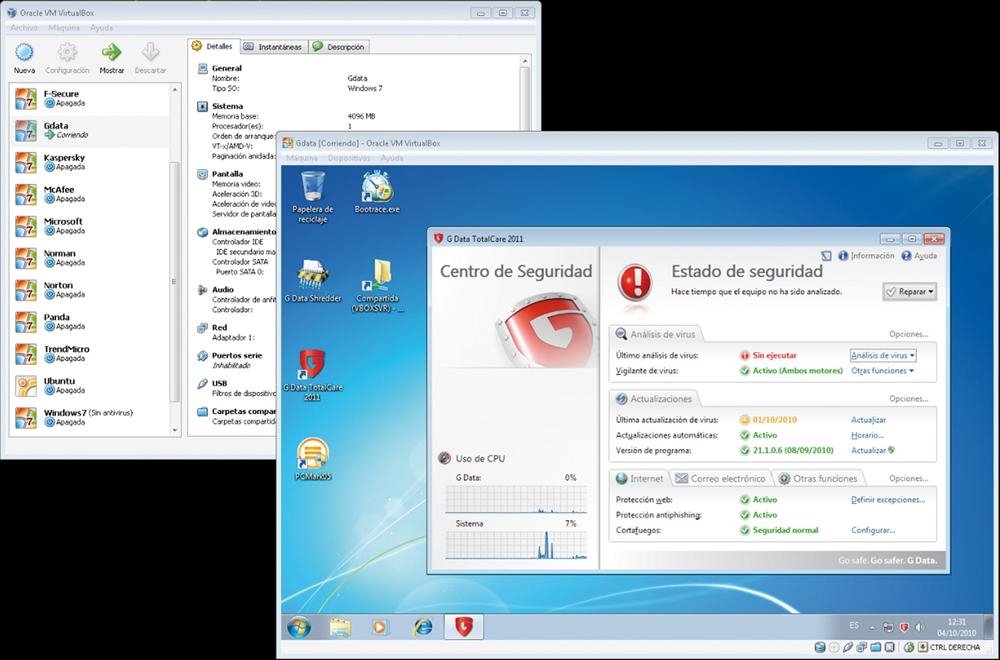Click the G Data shield tray icon
This screenshot has height=660, width=1000.
[x=904, y=627]
